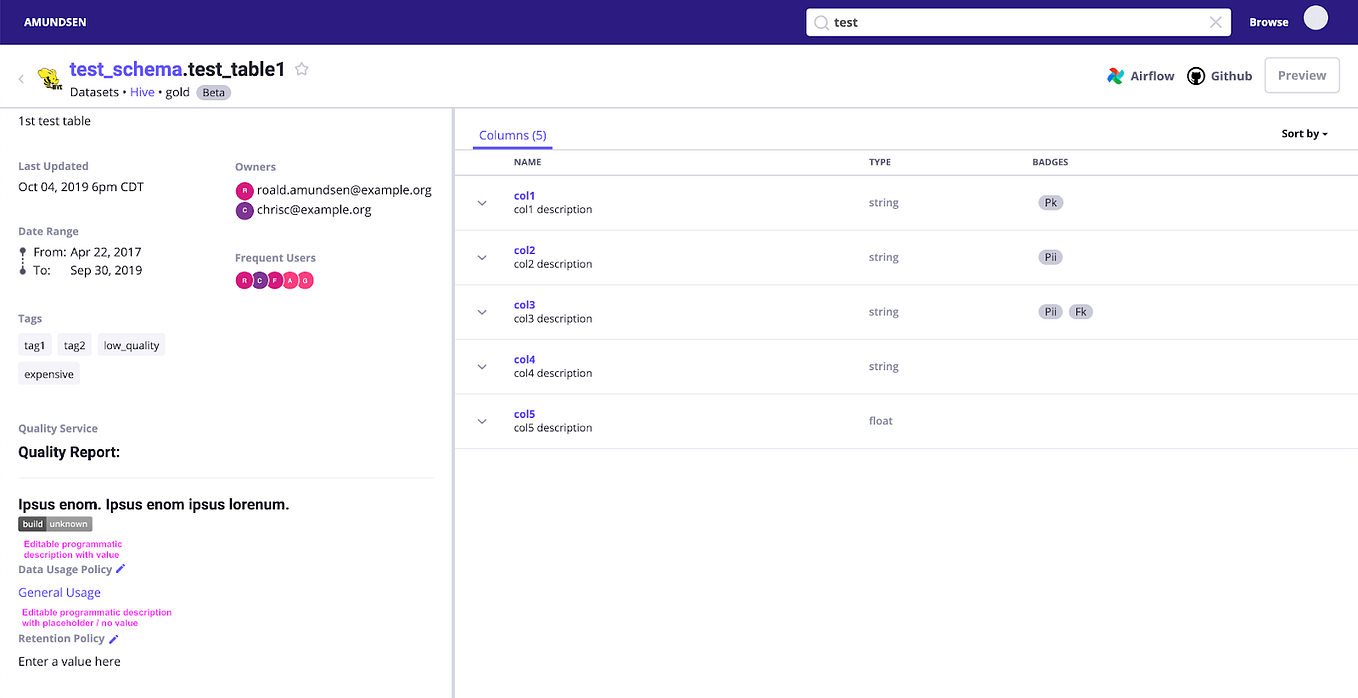Clear the search query with the X icon

1216,21
